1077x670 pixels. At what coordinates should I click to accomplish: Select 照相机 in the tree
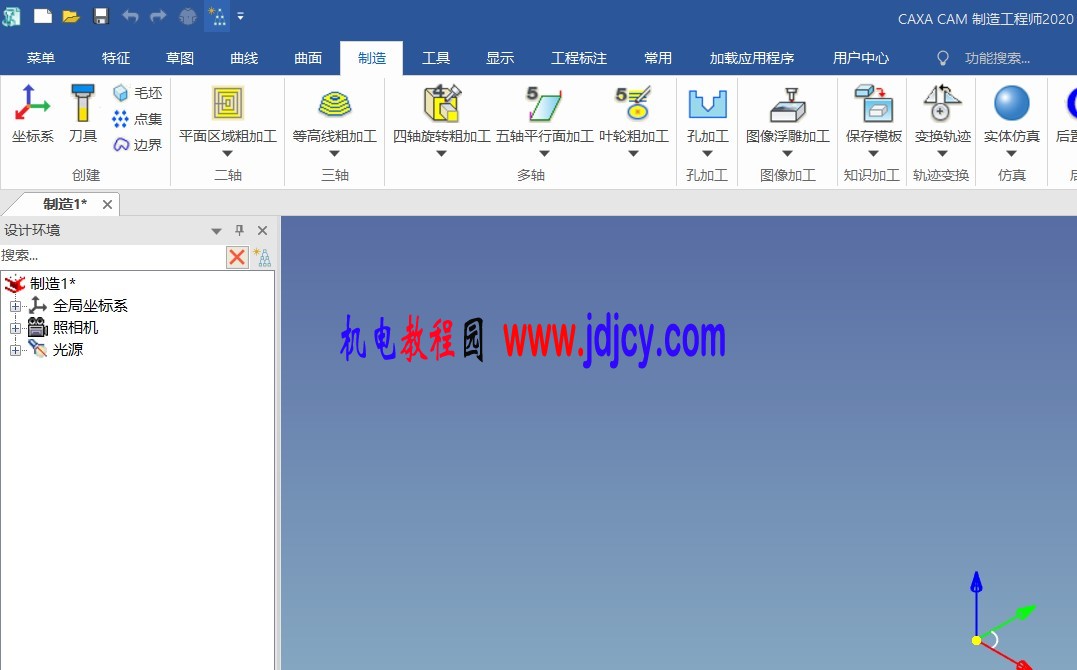(76, 328)
